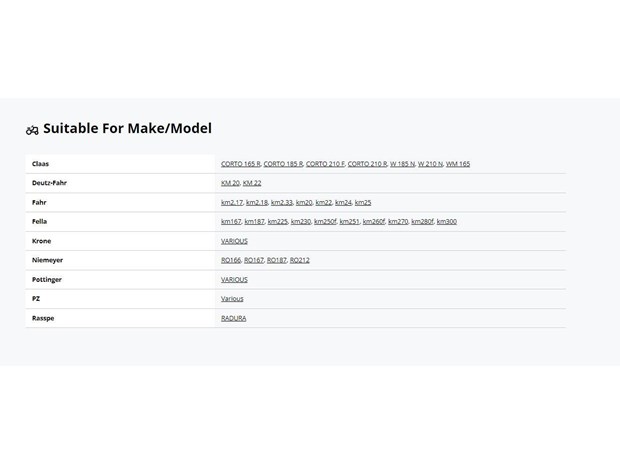This screenshot has height=465, width=620.
Task: Click the Various link for PZ
Action: (x=232, y=299)
